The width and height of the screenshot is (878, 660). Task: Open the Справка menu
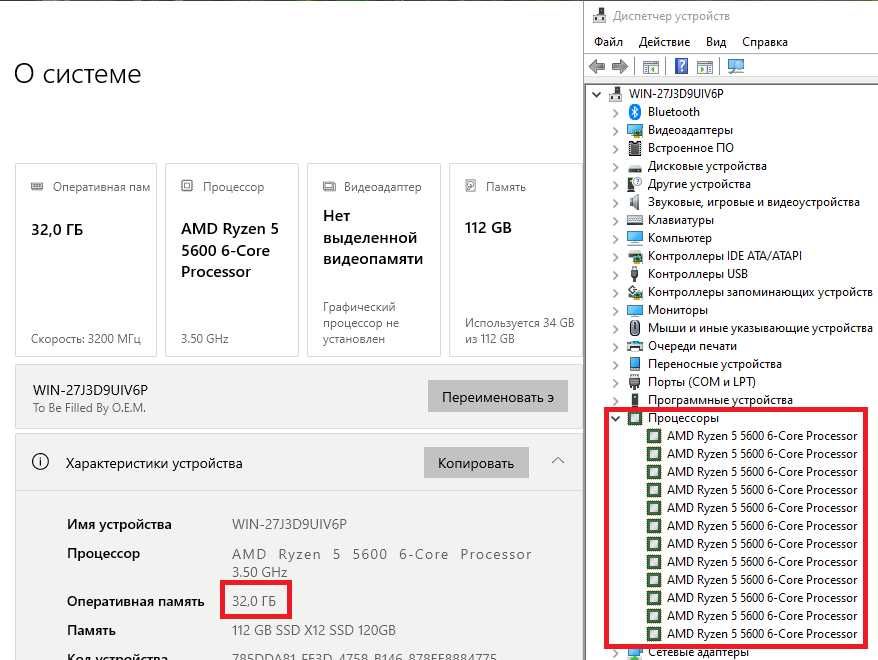pyautogui.click(x=764, y=42)
